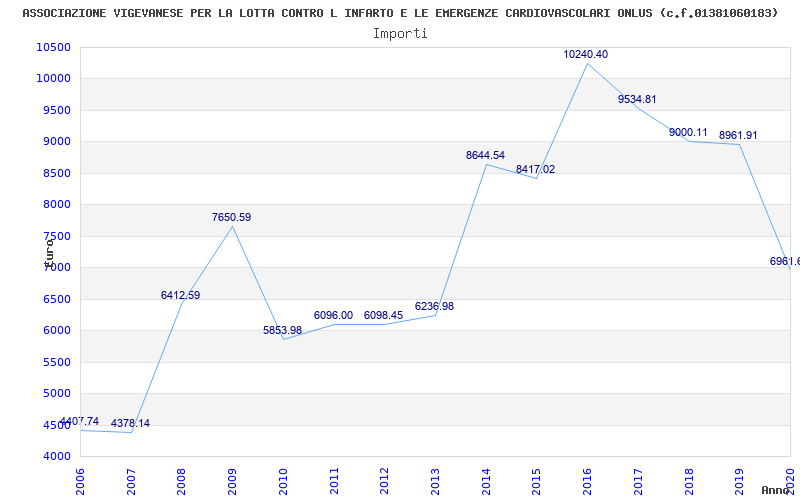Click the 8500 y-axis tick label
The width and height of the screenshot is (800, 500).
(56, 173)
